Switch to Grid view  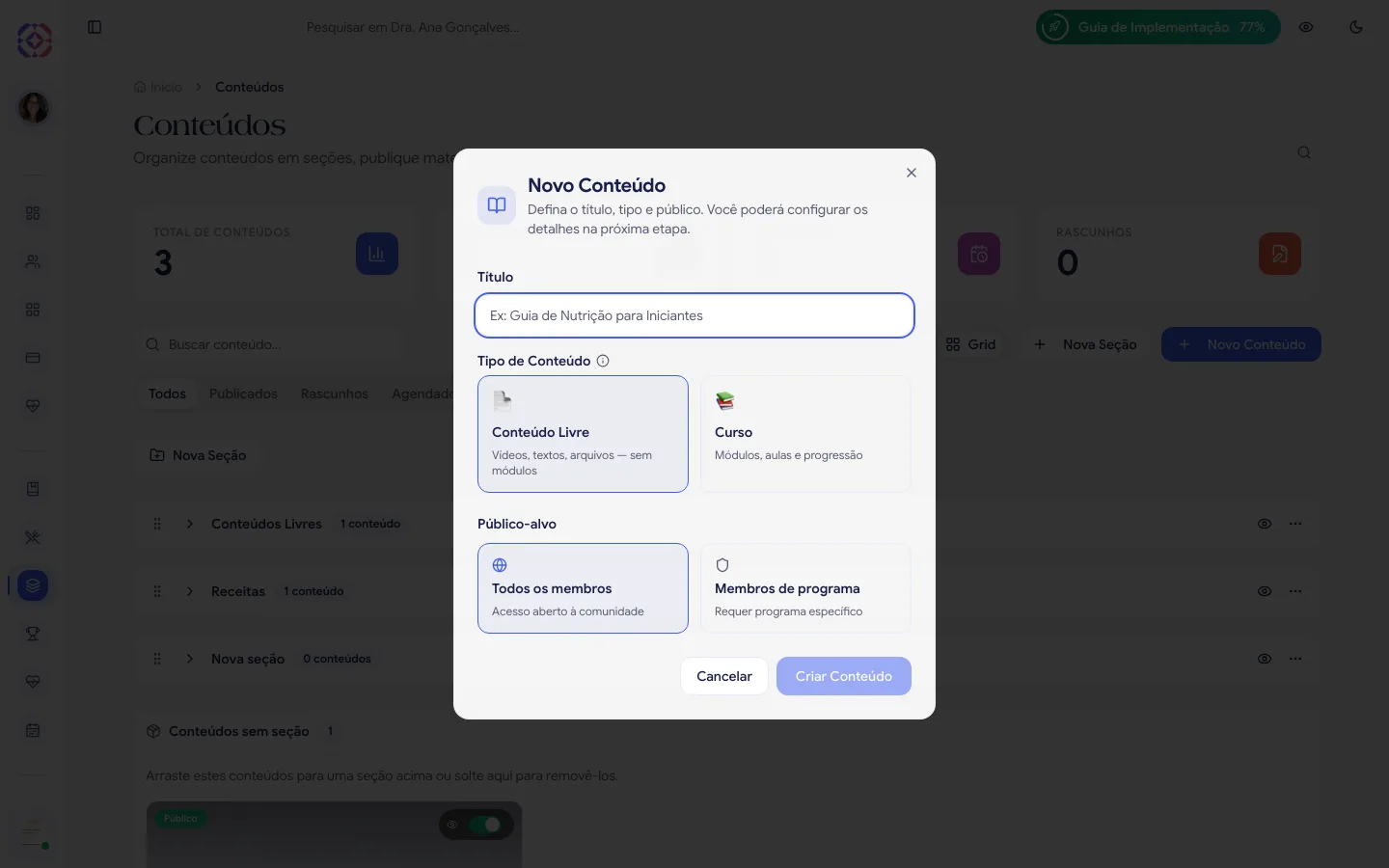tap(970, 344)
